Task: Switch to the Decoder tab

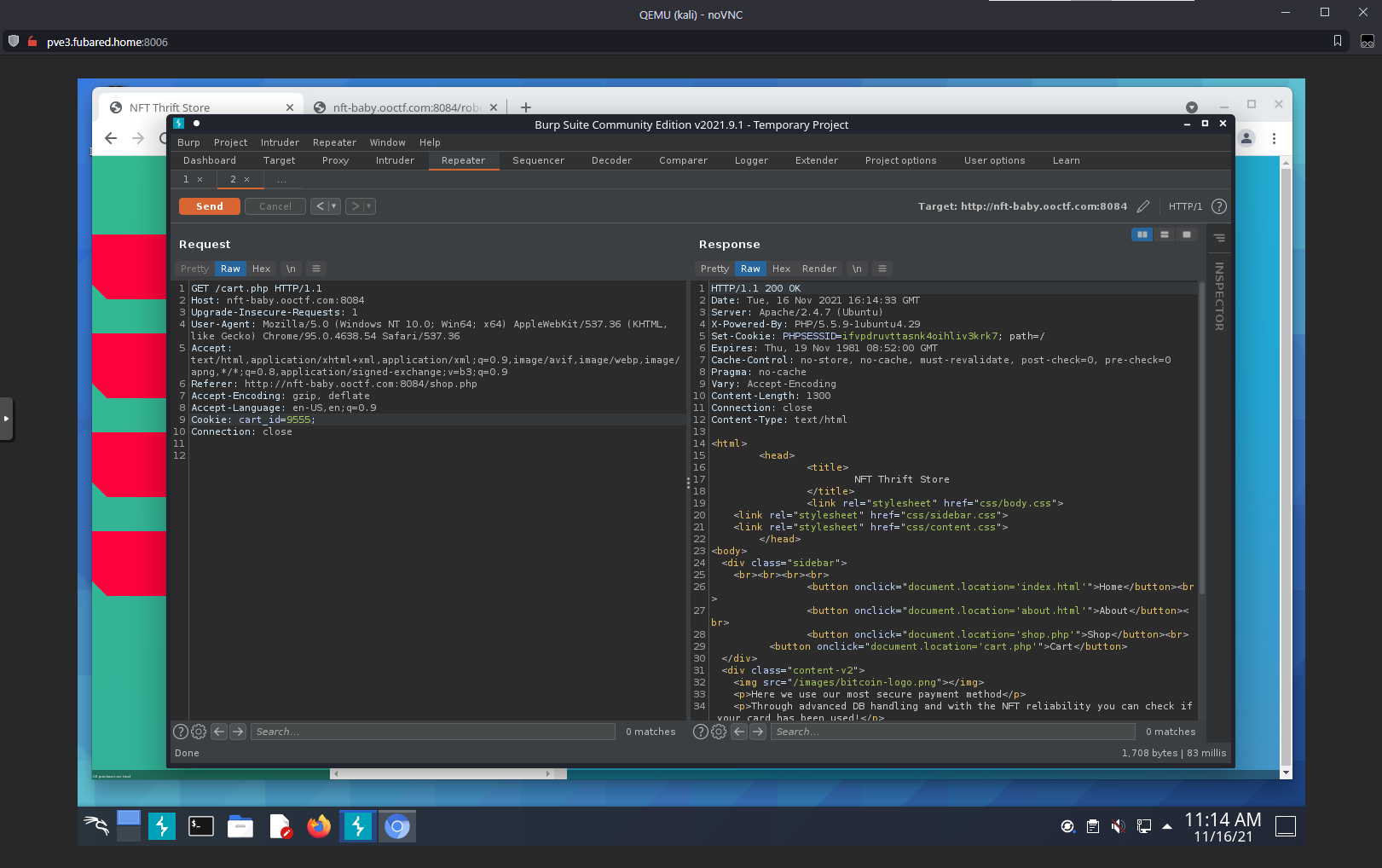Action: click(611, 160)
